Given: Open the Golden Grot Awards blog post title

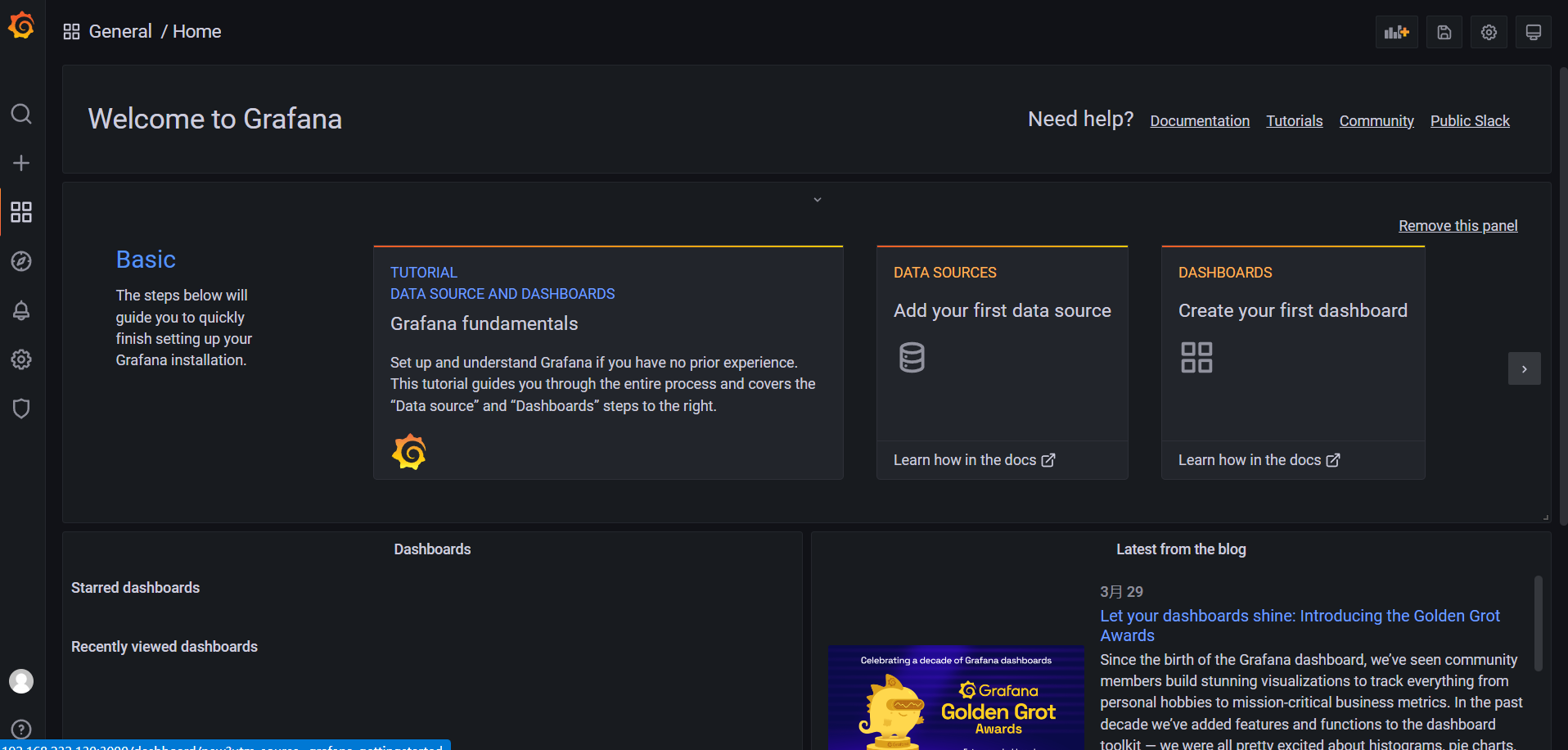Looking at the screenshot, I should coord(1300,626).
